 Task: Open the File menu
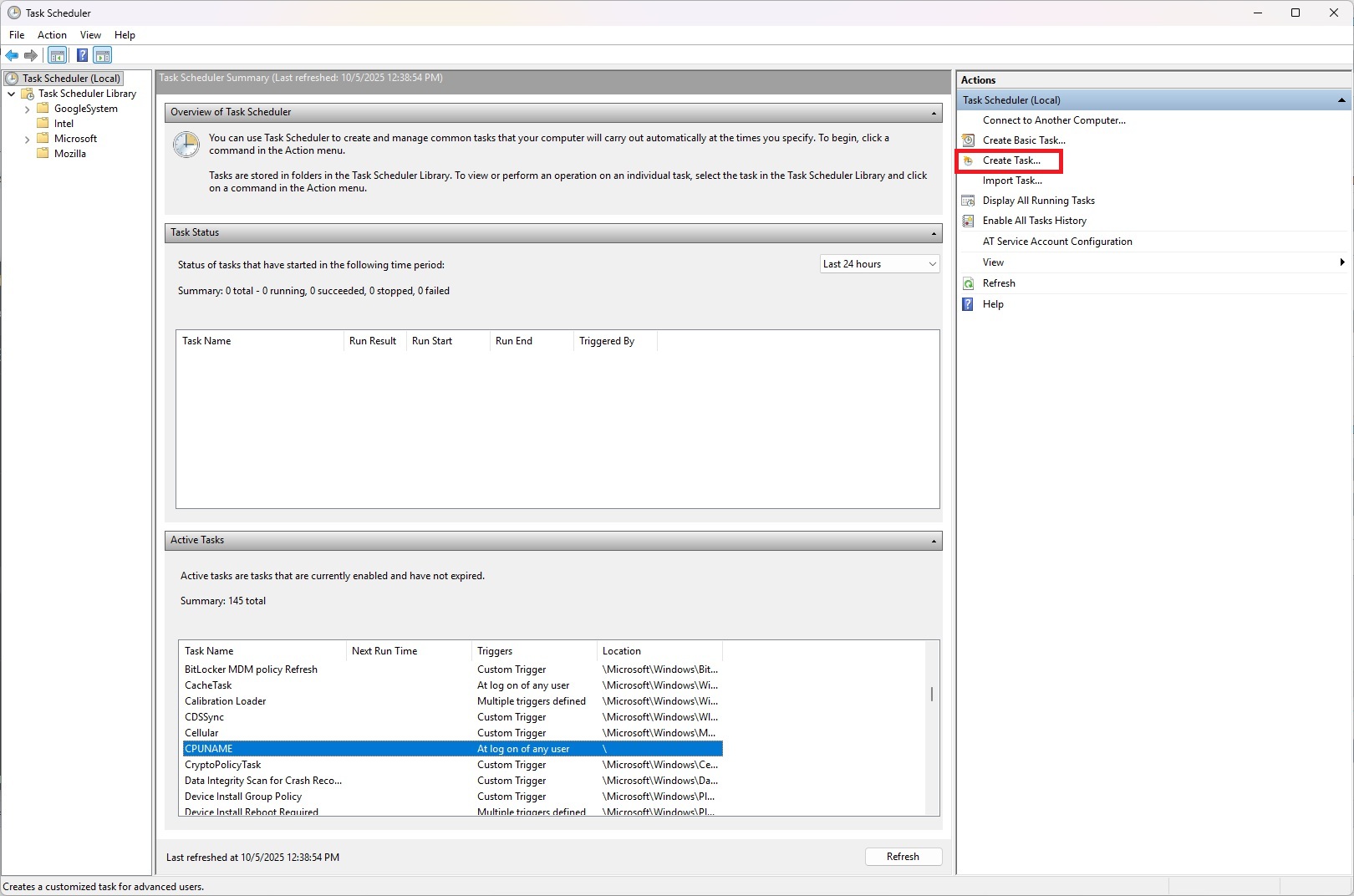pyautogui.click(x=17, y=35)
